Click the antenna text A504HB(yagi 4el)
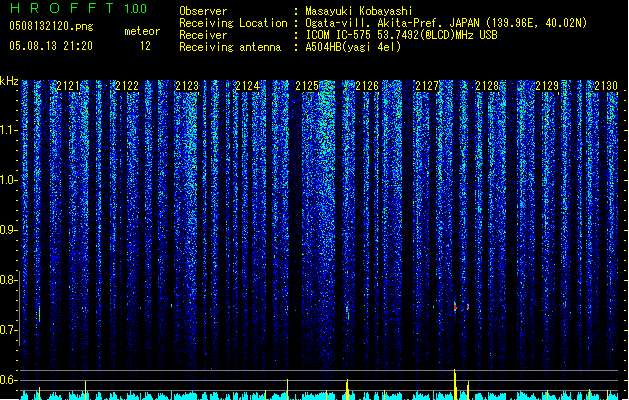Screen dimensions: 629x400 tap(353, 47)
